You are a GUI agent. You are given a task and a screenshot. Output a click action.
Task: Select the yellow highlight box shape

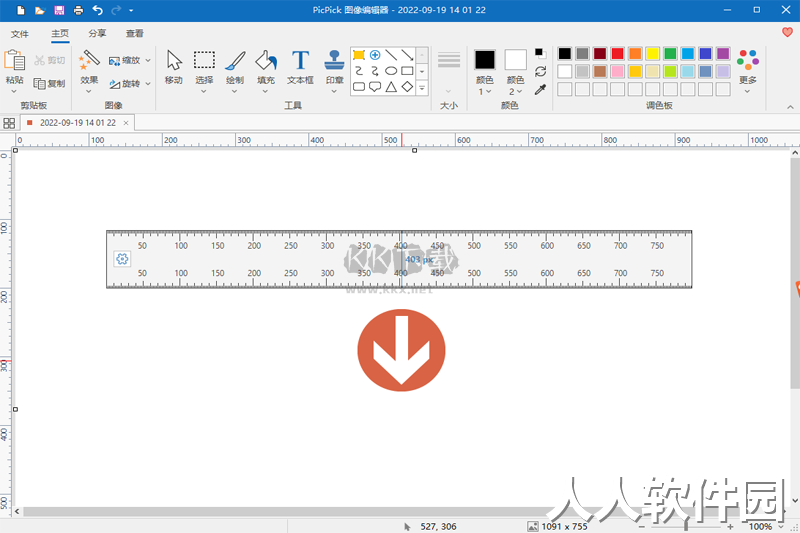(x=359, y=55)
